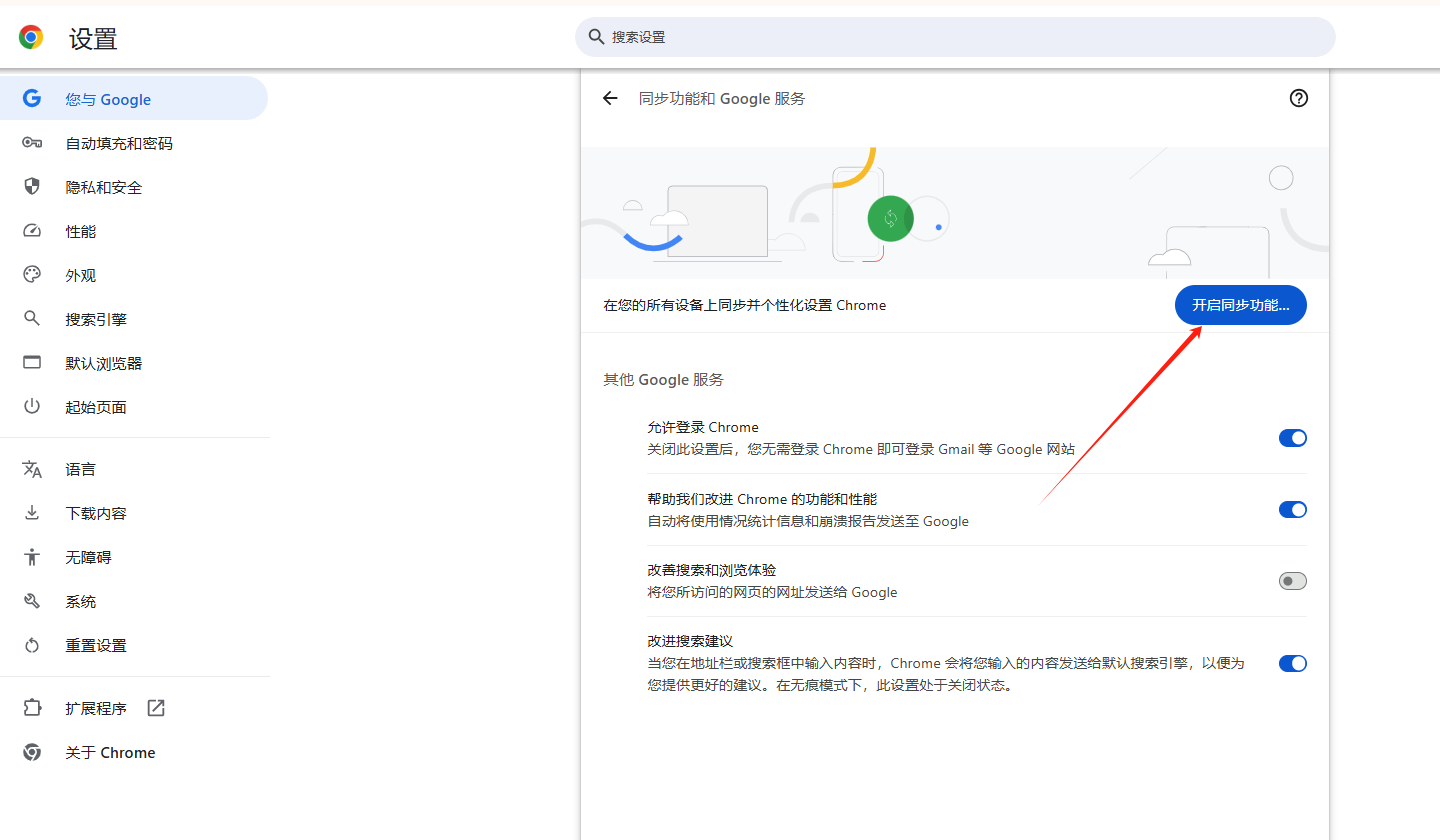Image resolution: width=1440 pixels, height=840 pixels.
Task: Open 默认浏览器 settings section
Action: click(x=134, y=363)
